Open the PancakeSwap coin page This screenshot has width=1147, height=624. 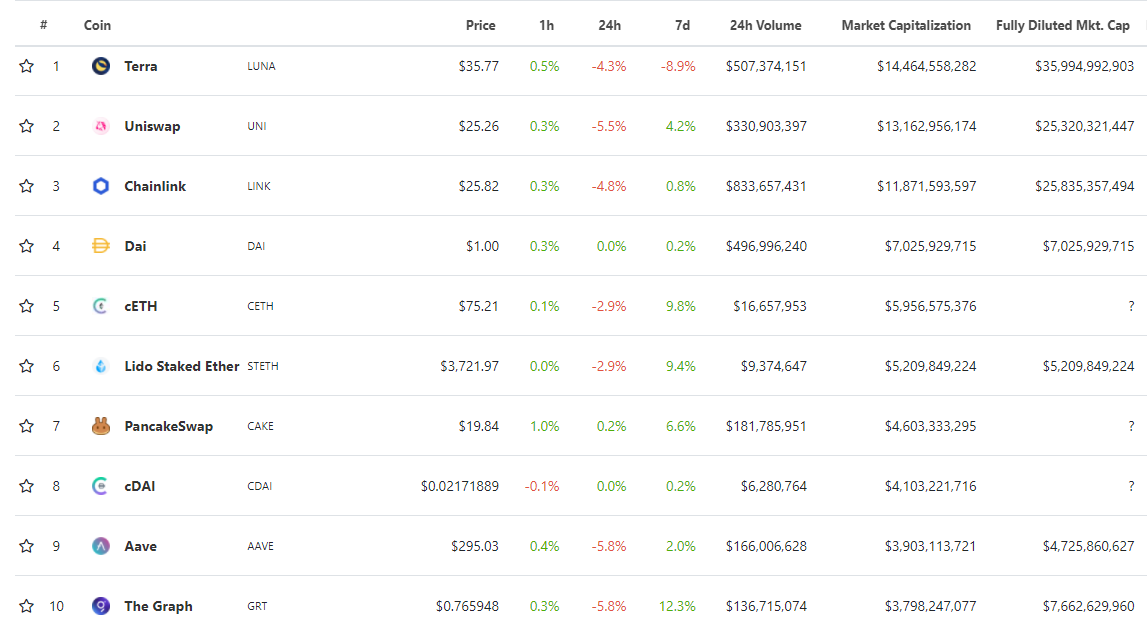(x=168, y=426)
